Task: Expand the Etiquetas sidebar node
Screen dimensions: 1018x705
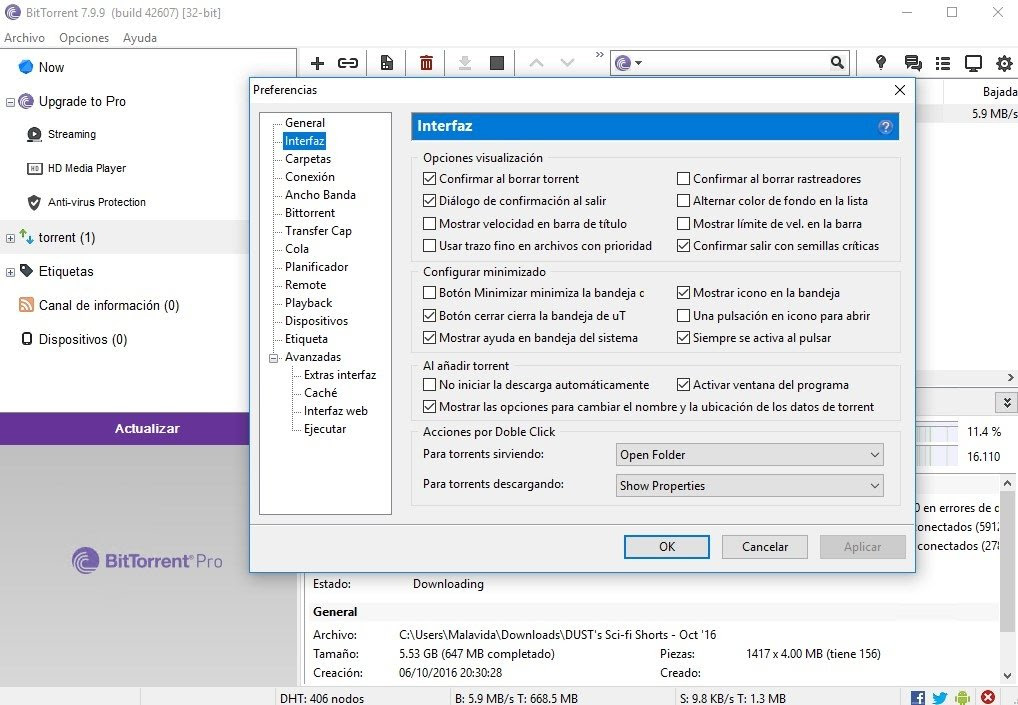Action: tap(10, 272)
